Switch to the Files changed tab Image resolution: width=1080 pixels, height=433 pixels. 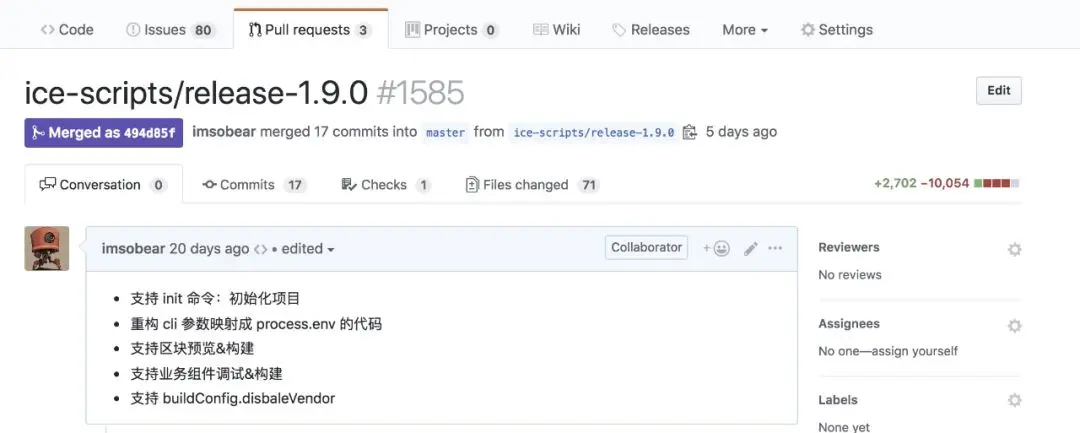pyautogui.click(x=532, y=184)
